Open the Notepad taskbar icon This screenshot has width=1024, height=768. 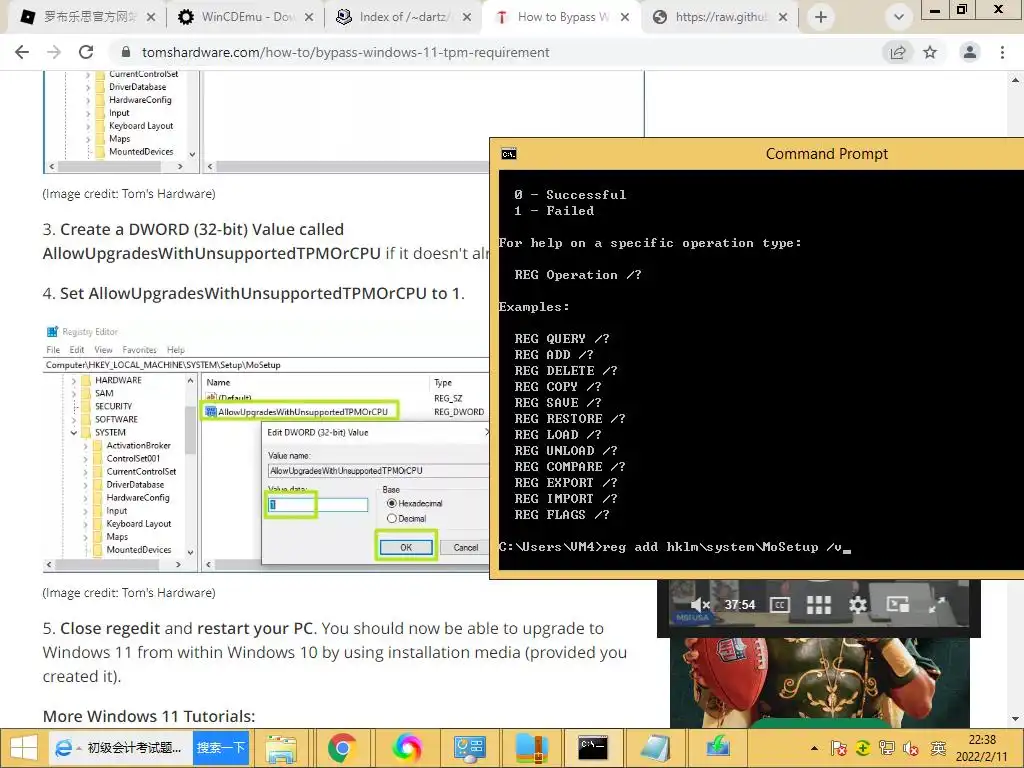(656, 748)
